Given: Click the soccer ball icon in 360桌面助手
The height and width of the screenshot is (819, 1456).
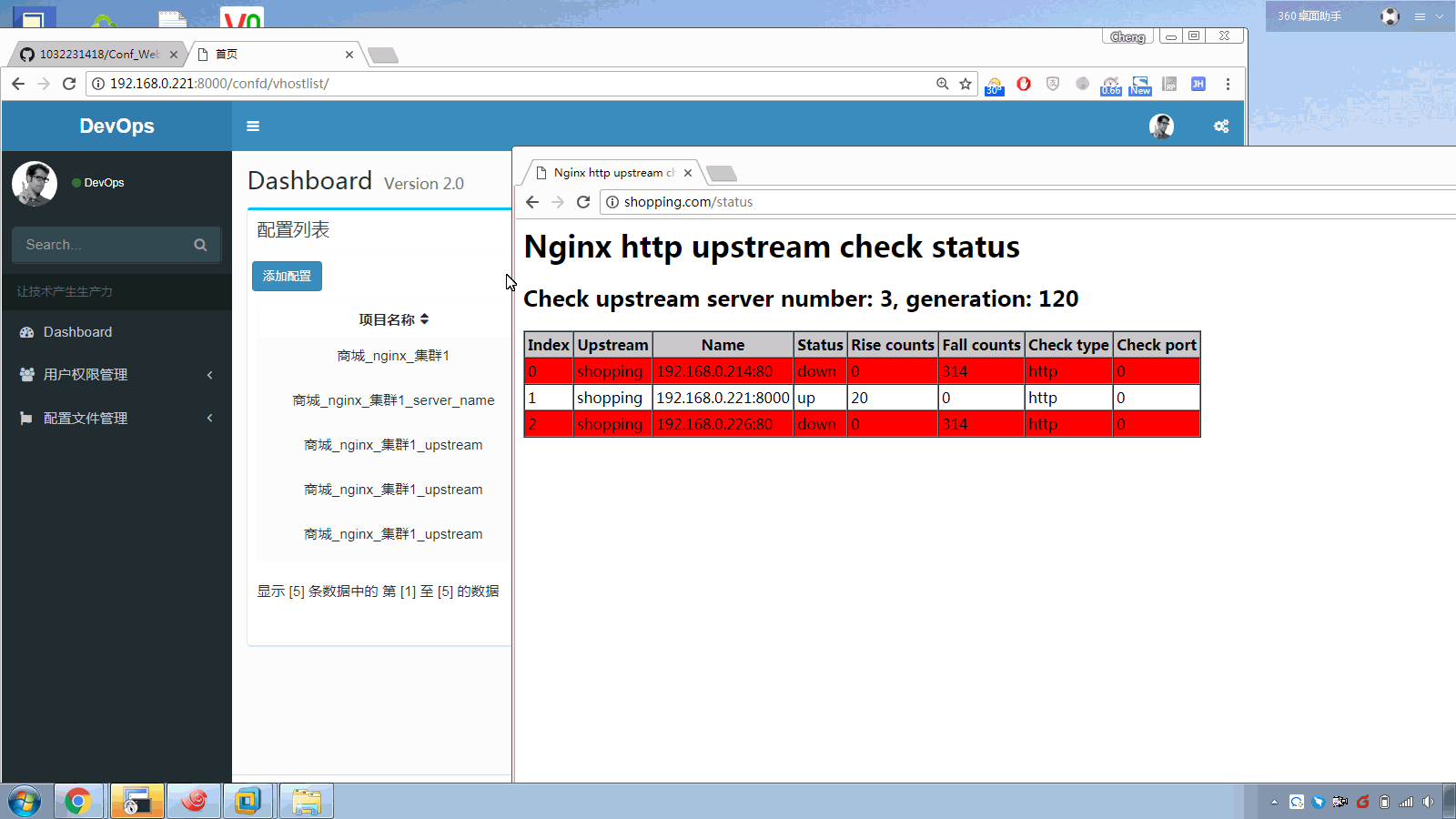Looking at the screenshot, I should pos(1390,16).
